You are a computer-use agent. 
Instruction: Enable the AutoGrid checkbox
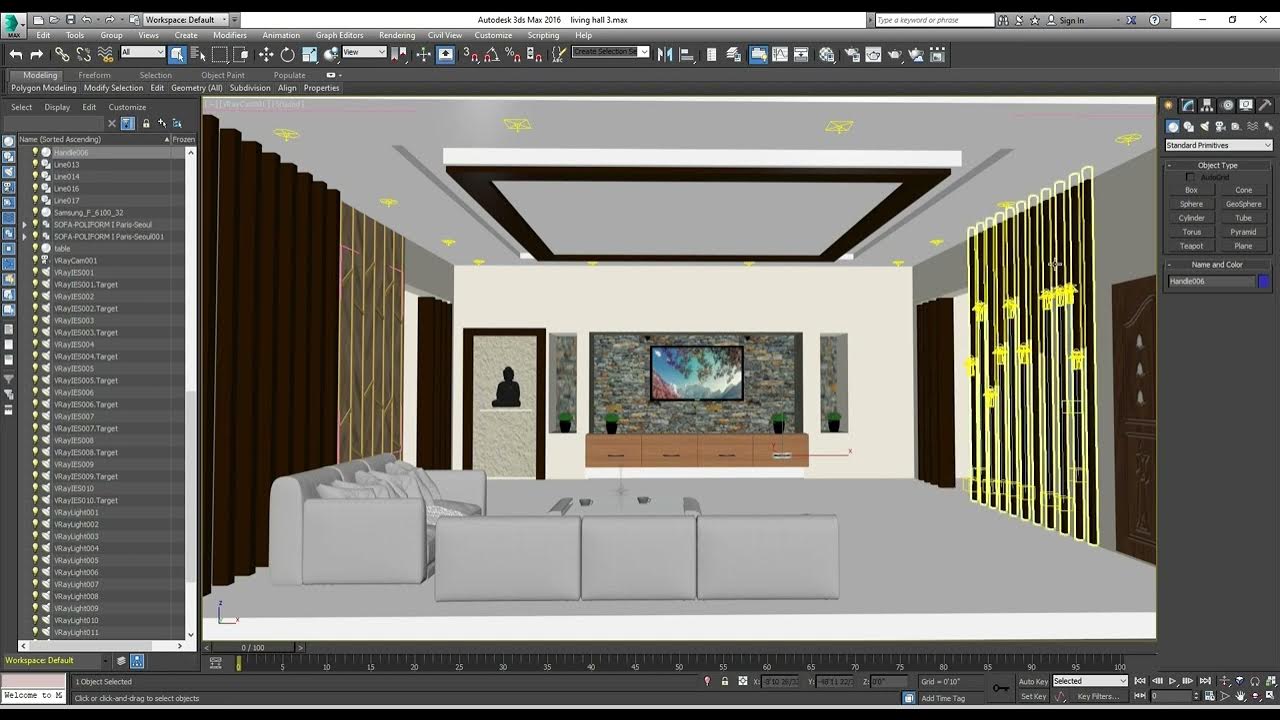click(1190, 177)
